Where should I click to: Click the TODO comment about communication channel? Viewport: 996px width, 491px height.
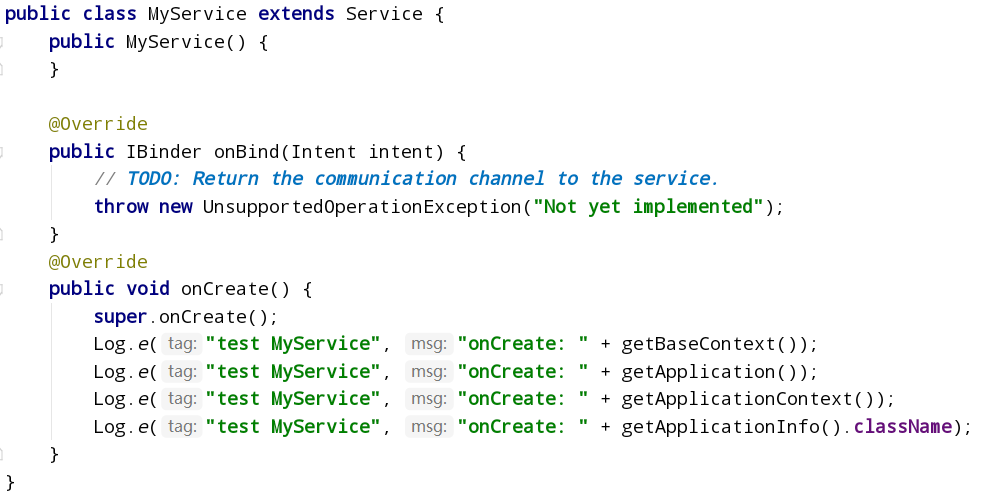(407, 179)
